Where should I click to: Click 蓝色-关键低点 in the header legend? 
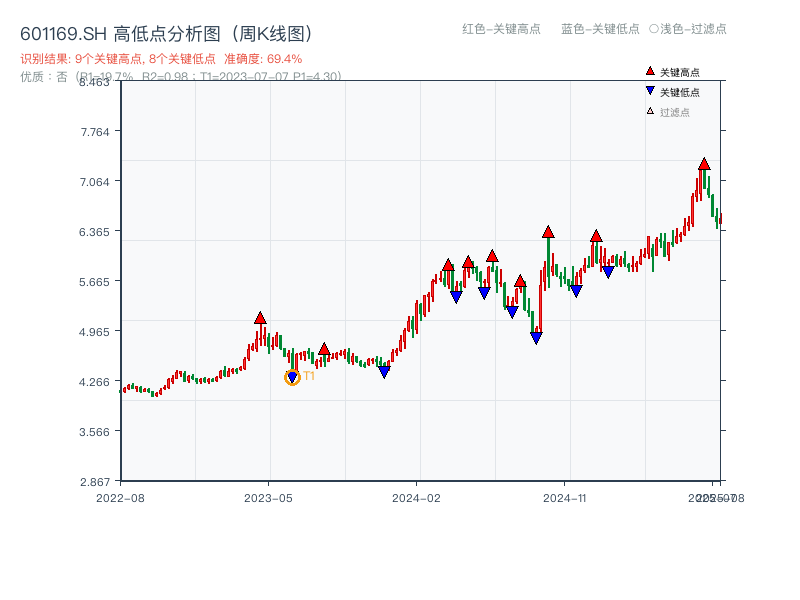(x=600, y=29)
